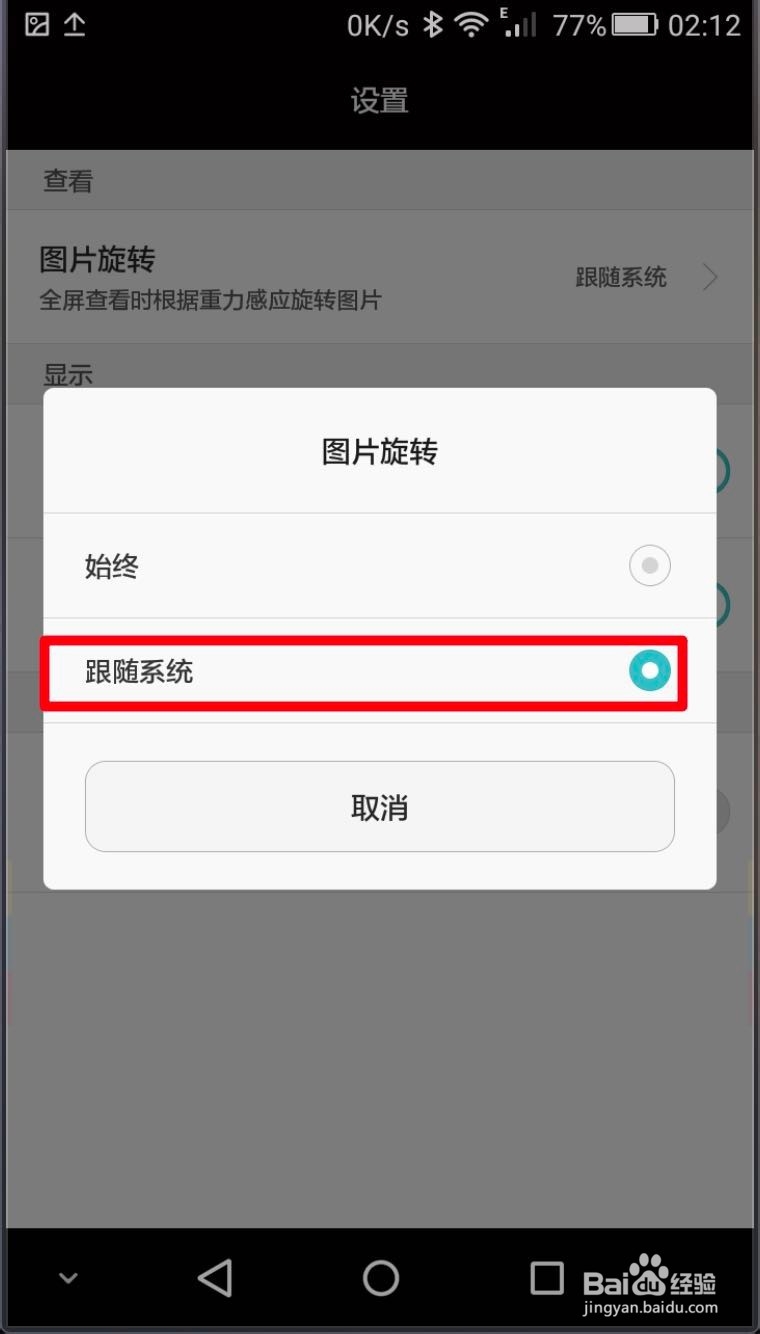This screenshot has width=760, height=1334.
Task: Tap the Android back navigation triangle
Action: pos(215,1277)
